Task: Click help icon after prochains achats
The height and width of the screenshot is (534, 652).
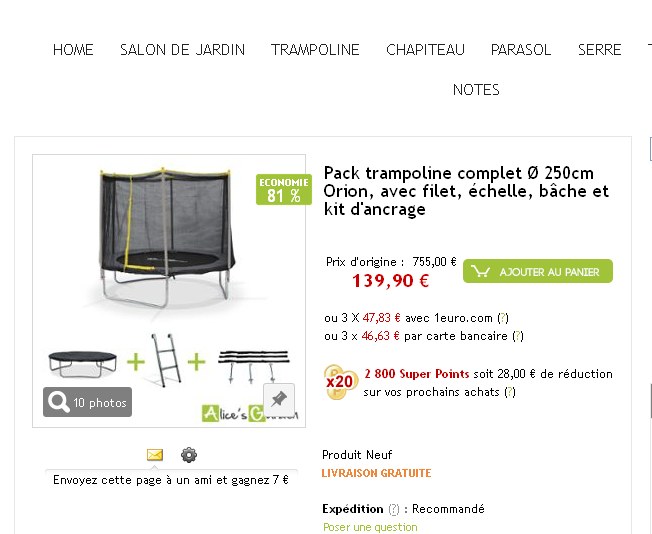Action: pyautogui.click(x=510, y=392)
